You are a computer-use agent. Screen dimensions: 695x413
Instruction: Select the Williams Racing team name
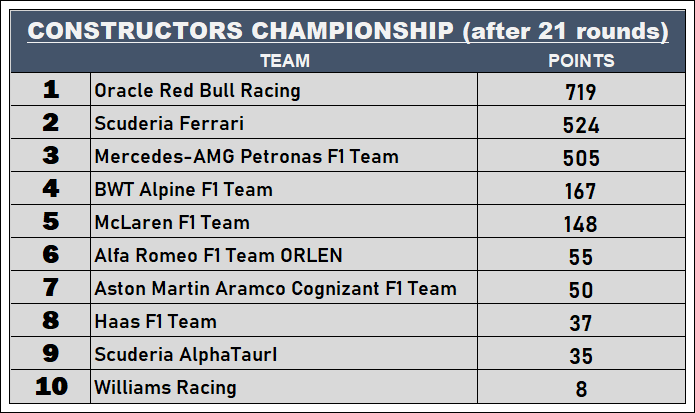tap(165, 388)
